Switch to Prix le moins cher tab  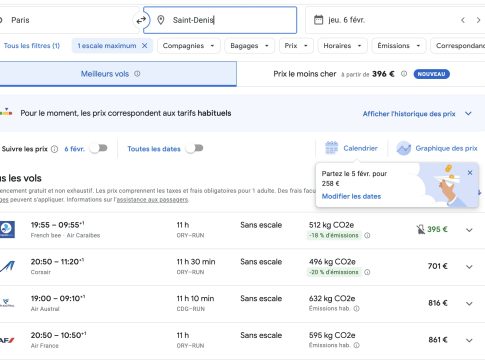click(x=361, y=74)
